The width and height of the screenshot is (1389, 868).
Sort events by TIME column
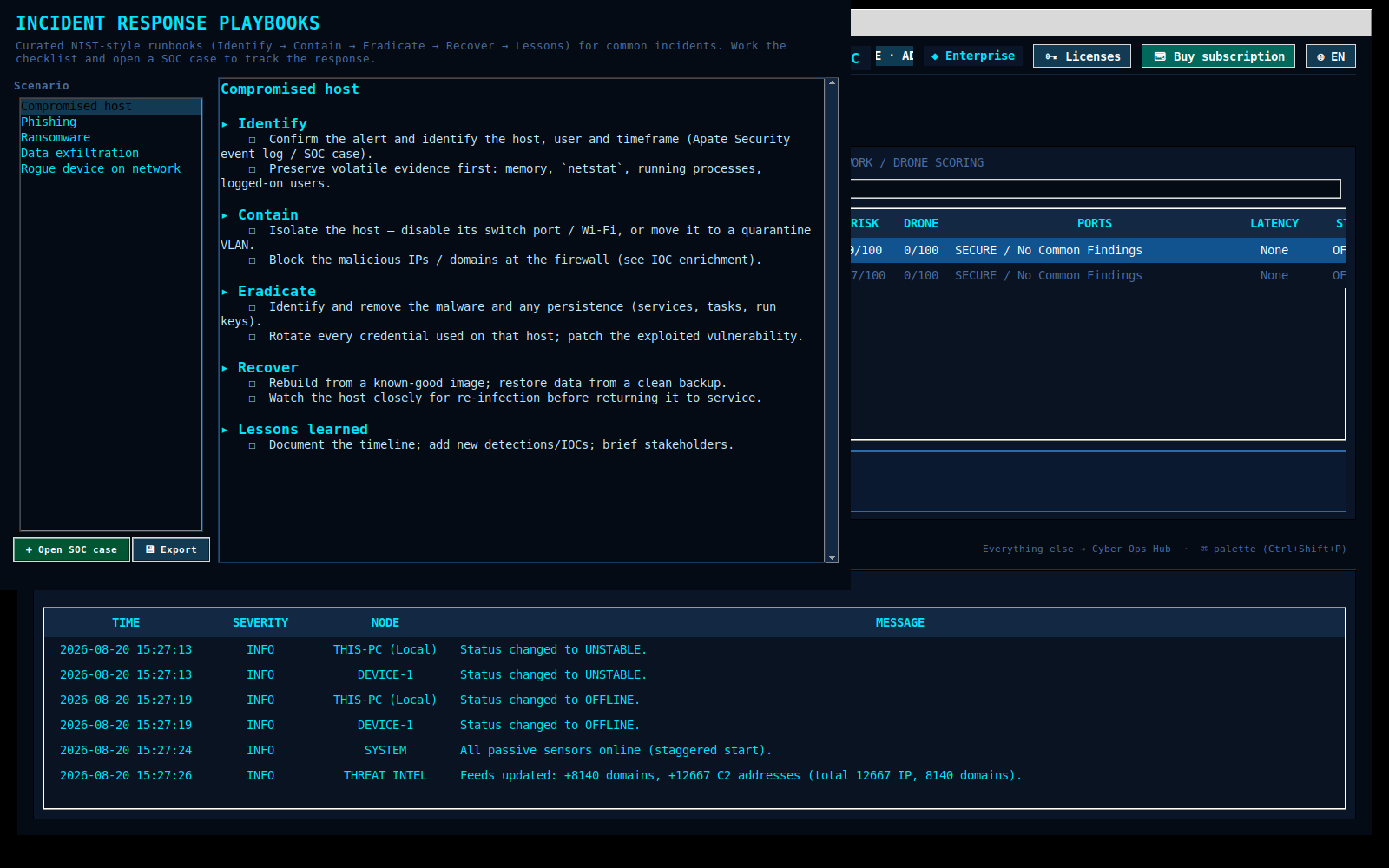[x=126, y=622]
